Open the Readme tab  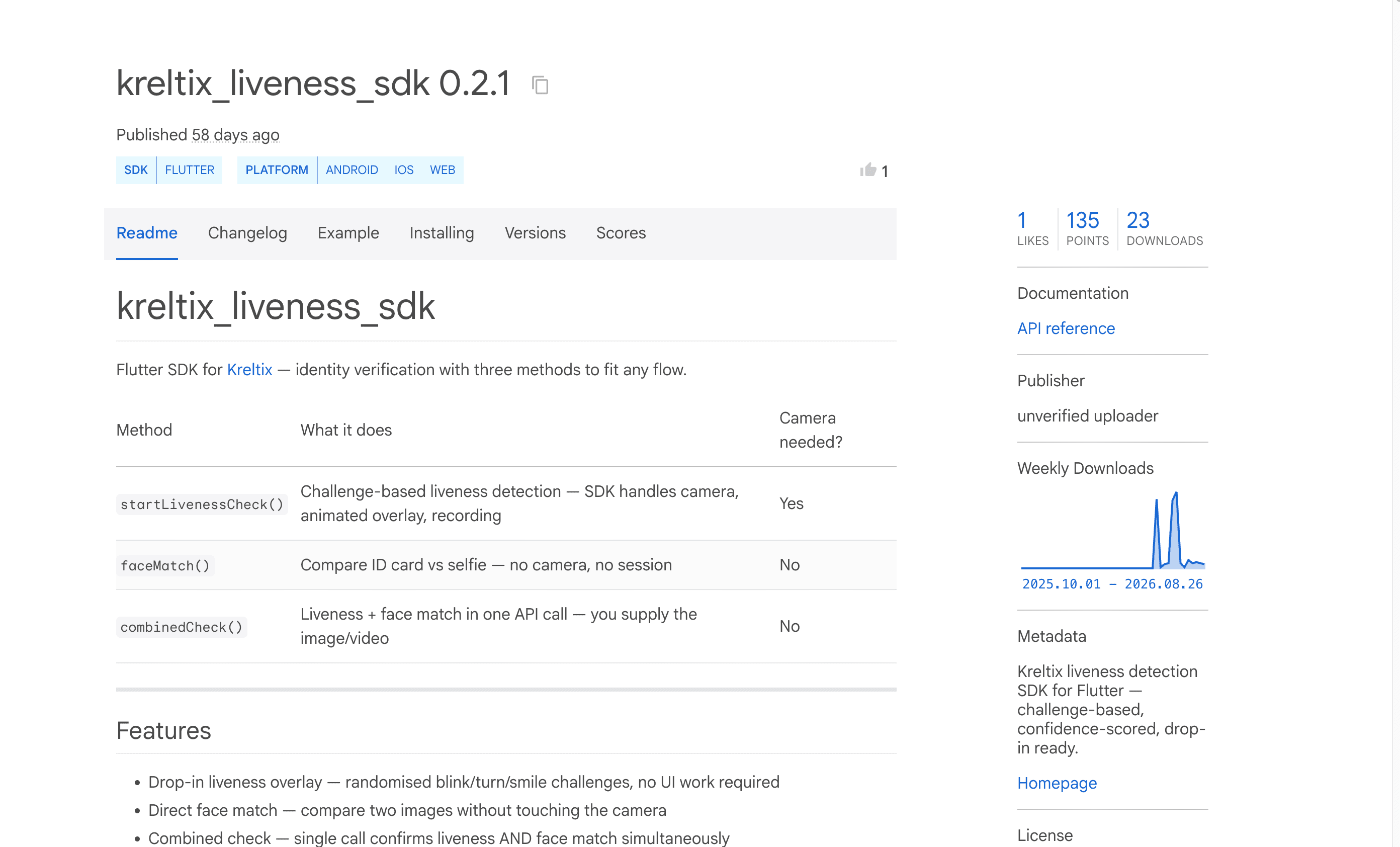click(x=147, y=233)
